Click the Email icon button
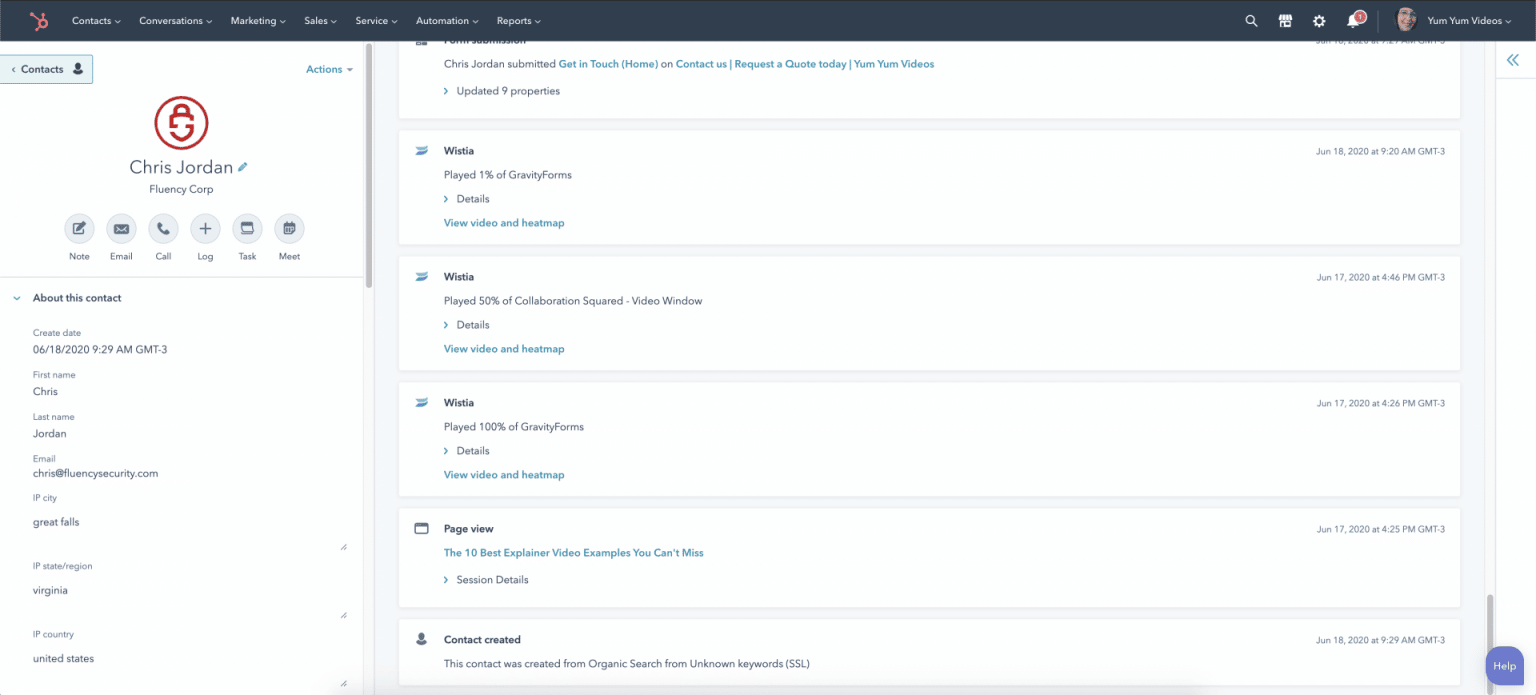Image resolution: width=1536 pixels, height=695 pixels. 121,229
